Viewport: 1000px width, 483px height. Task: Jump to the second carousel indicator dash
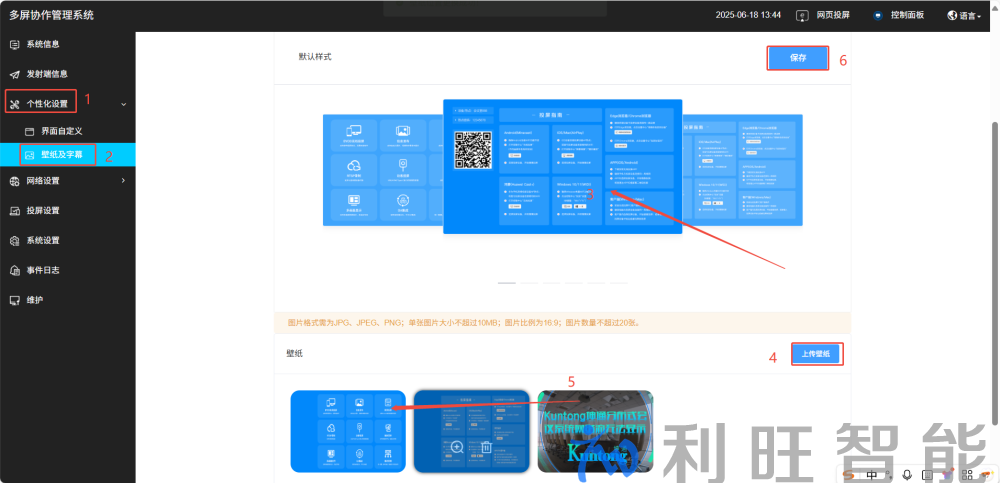click(x=529, y=283)
